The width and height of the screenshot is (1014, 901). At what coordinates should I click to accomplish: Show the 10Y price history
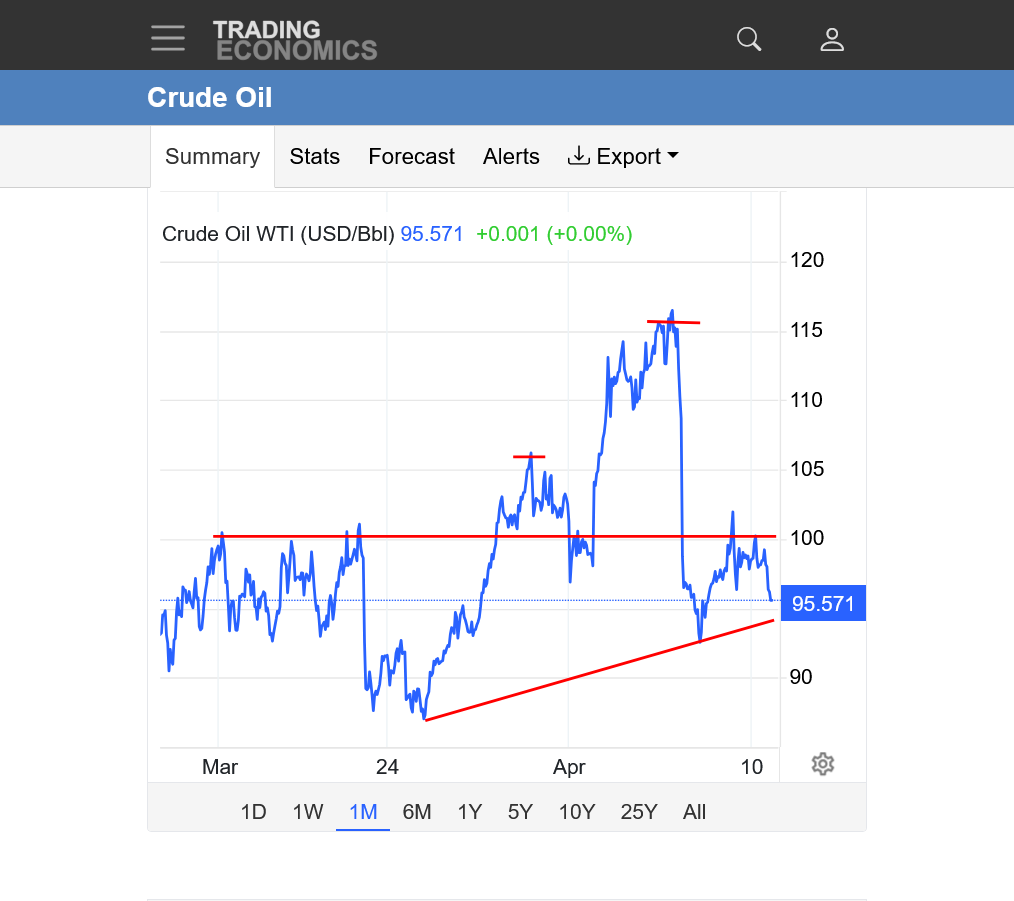[577, 812]
